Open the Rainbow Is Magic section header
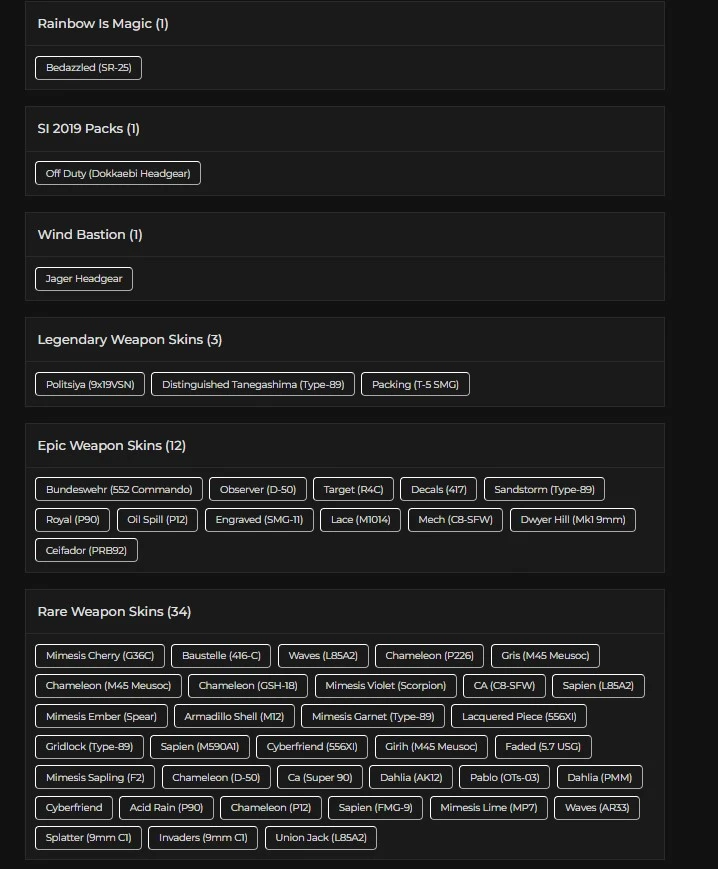Screen dimensions: 718x869 tap(345, 24)
